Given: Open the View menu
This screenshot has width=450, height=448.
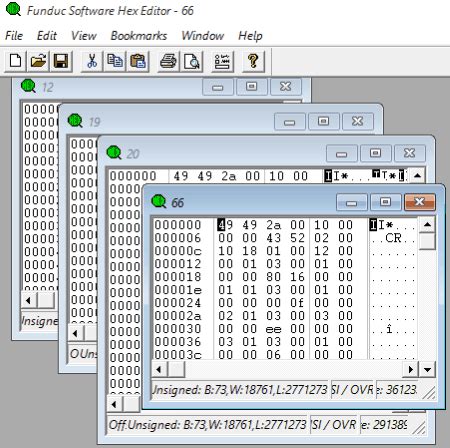Looking at the screenshot, I should (84, 36).
